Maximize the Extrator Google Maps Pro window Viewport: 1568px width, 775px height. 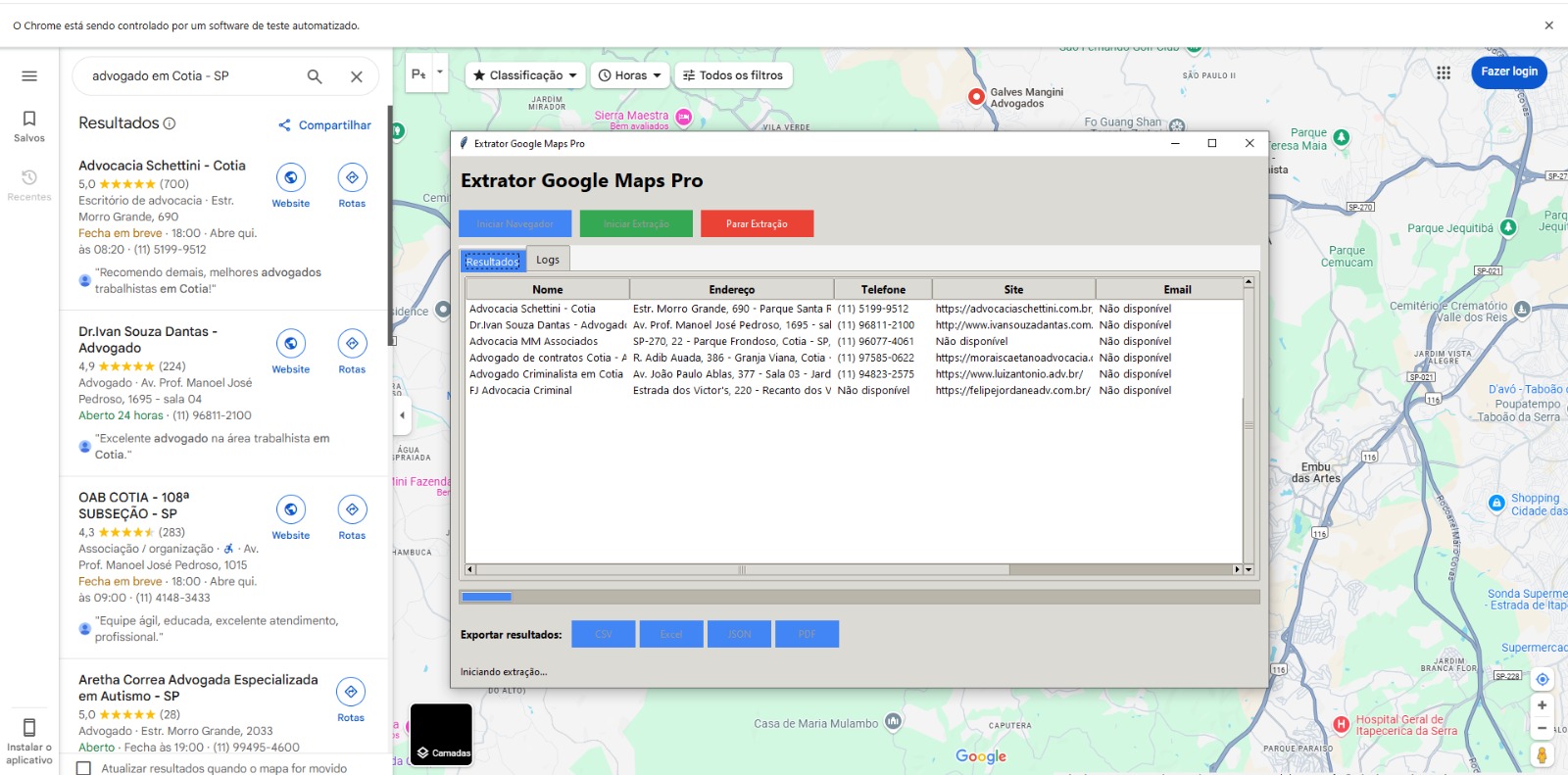tap(1212, 143)
